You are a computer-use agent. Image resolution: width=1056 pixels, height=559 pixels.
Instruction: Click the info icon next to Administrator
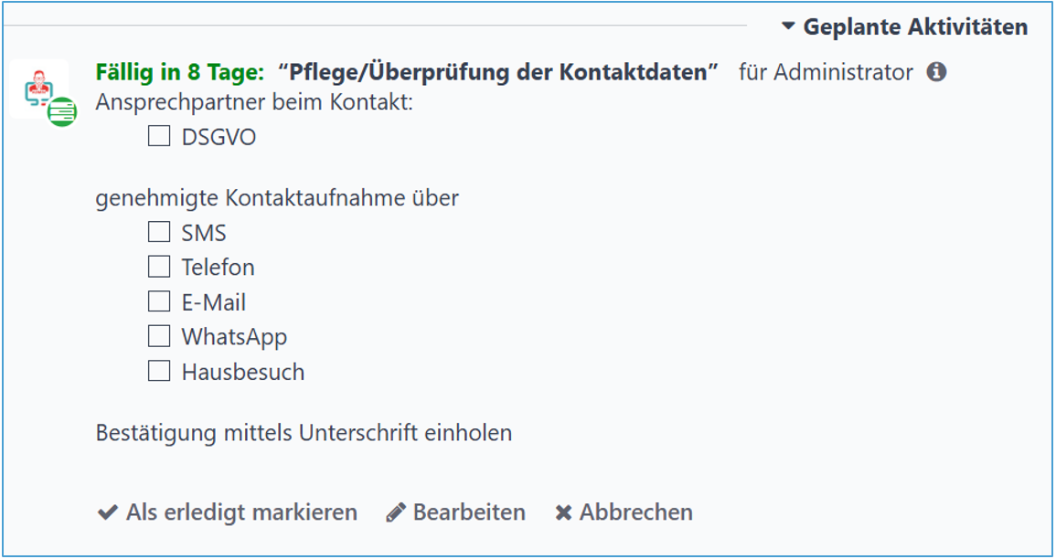(x=937, y=72)
